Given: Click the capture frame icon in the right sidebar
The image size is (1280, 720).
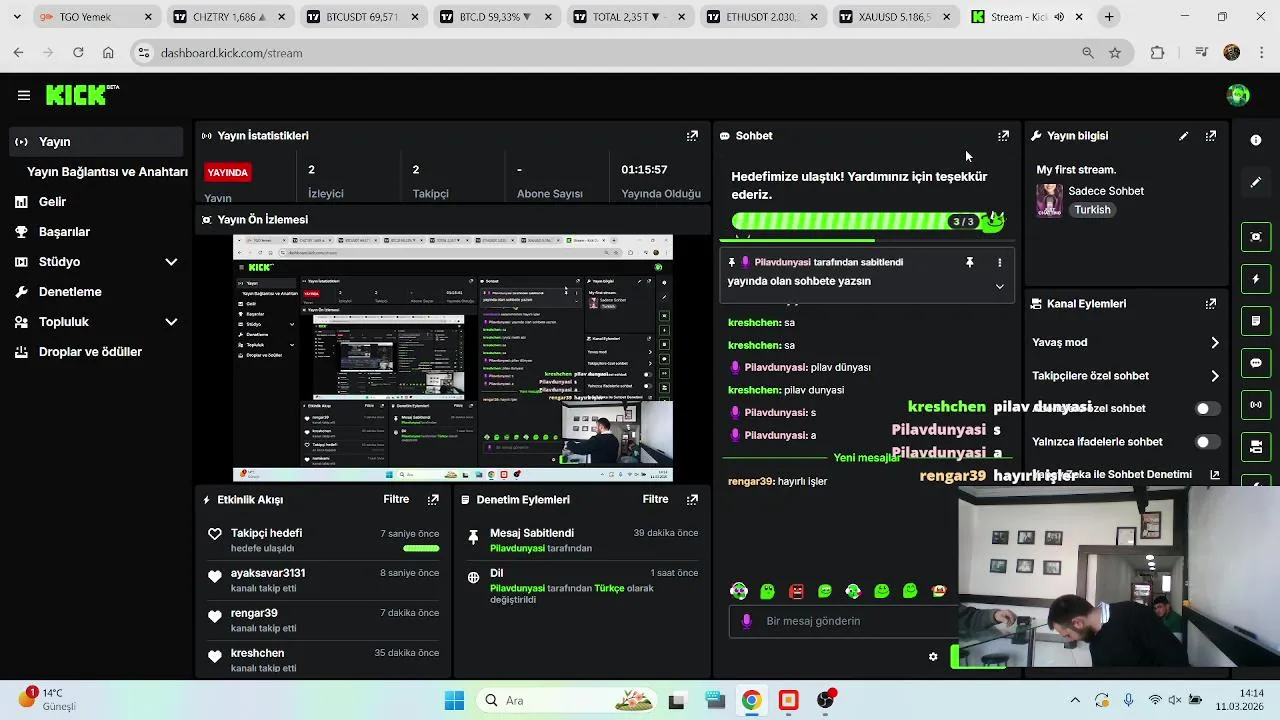Looking at the screenshot, I should 1256,237.
